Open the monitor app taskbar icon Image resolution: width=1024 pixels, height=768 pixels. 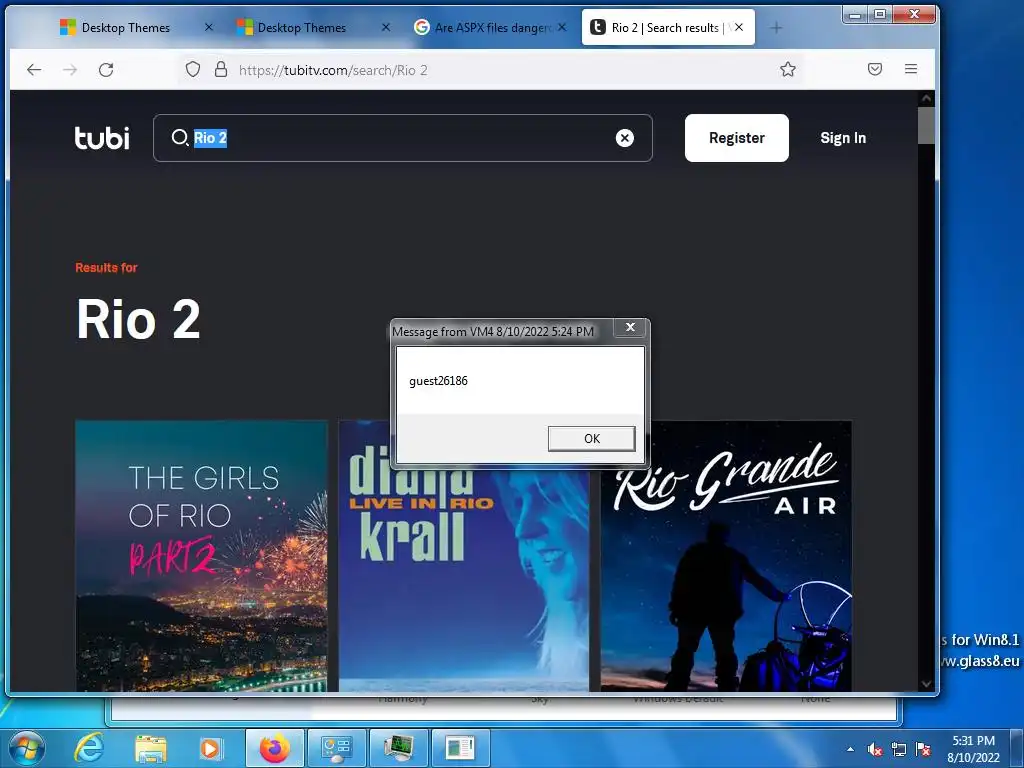pyautogui.click(x=398, y=748)
